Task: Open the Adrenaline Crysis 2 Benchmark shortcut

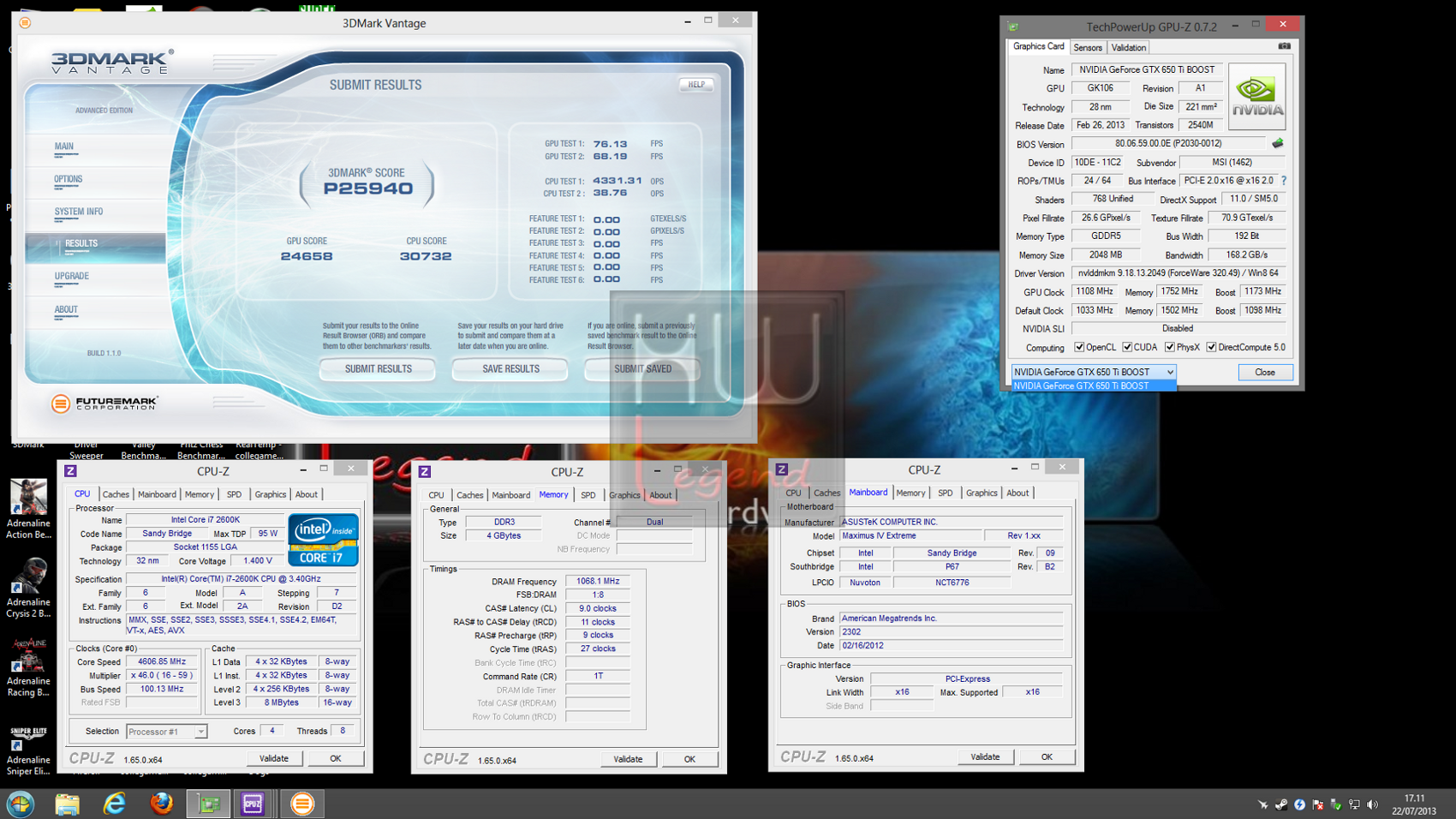Action: 28,589
